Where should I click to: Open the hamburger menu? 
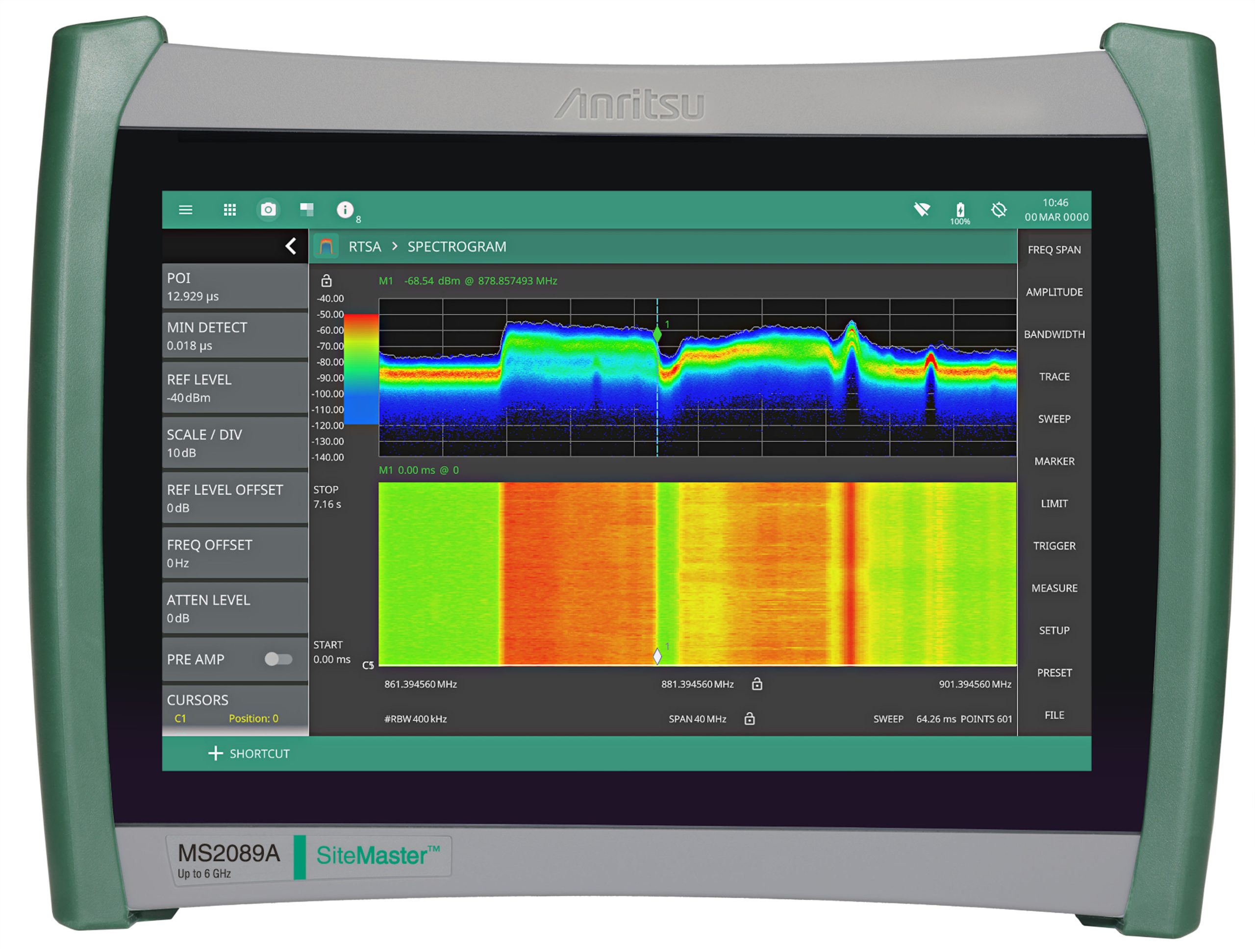(185, 210)
